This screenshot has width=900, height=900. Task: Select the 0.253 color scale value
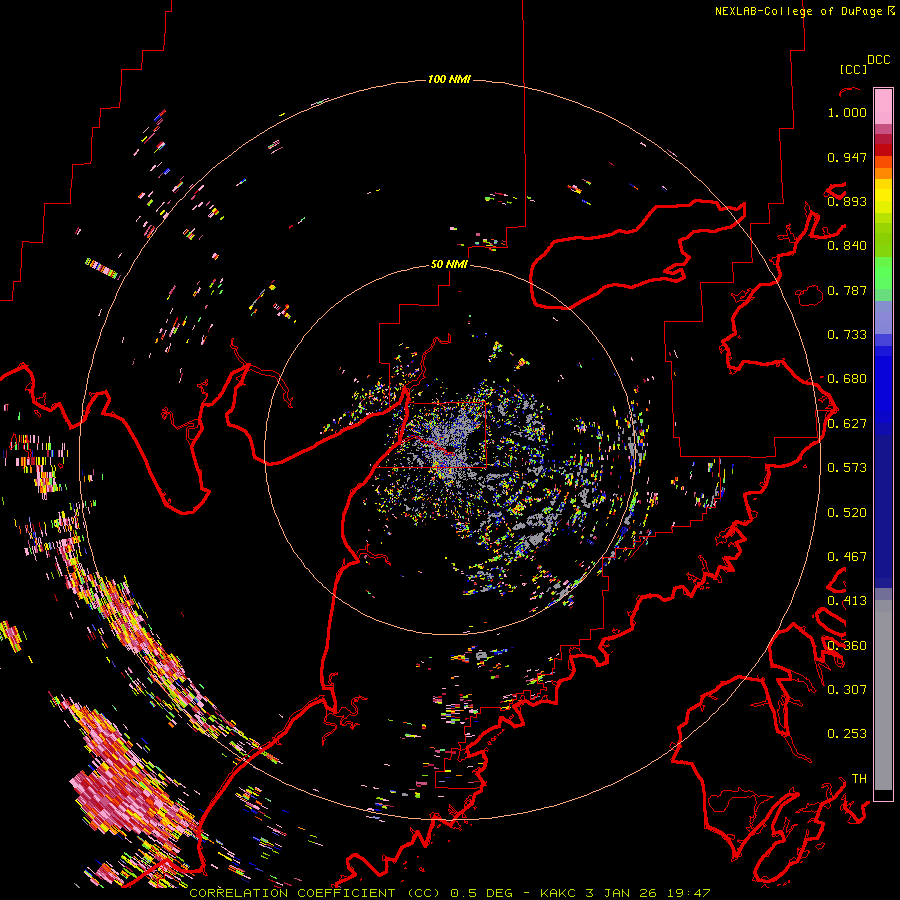click(x=847, y=734)
